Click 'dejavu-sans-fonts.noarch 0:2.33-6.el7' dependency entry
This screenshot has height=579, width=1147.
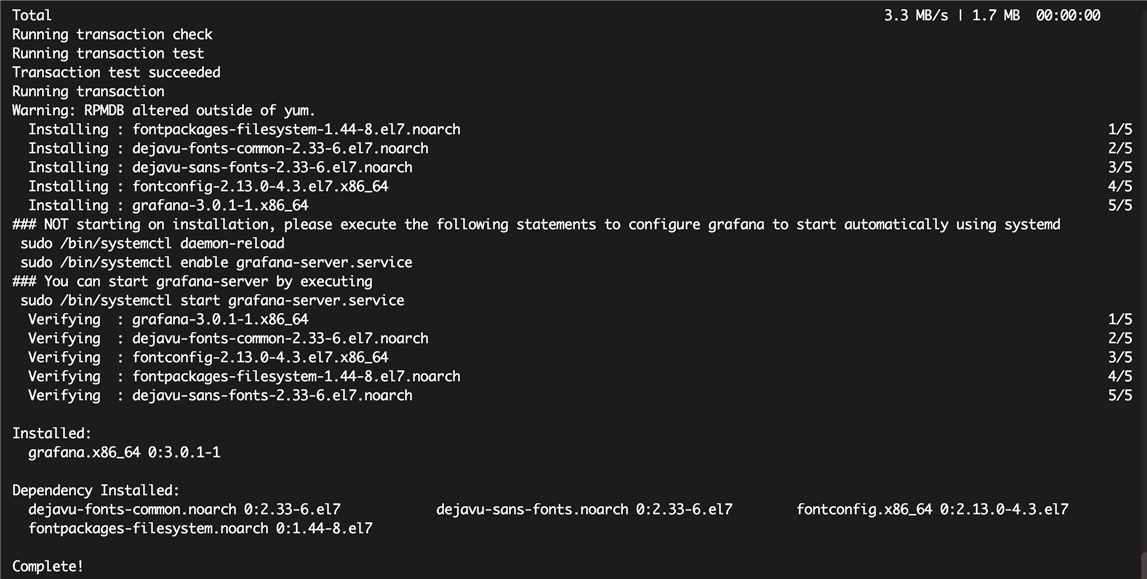click(x=584, y=510)
